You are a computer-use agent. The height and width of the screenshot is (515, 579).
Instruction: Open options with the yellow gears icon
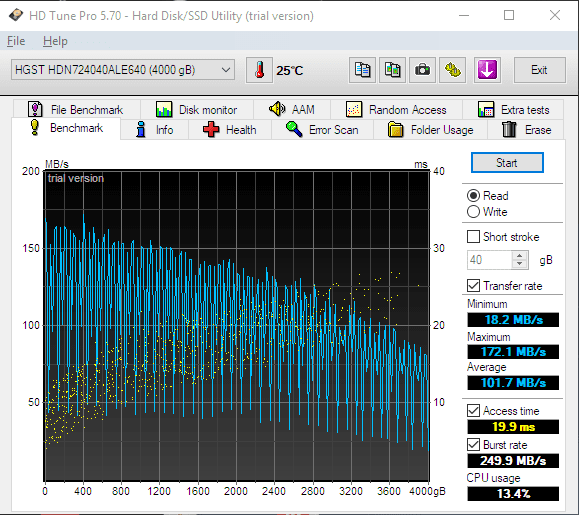point(453,70)
